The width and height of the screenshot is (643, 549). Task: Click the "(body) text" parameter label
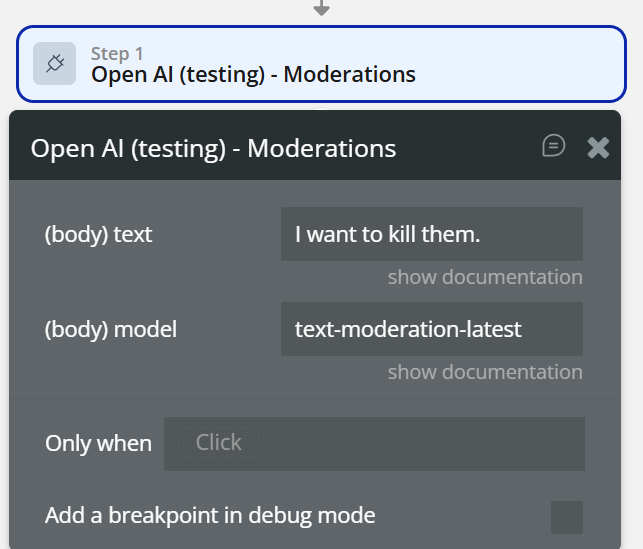[99, 235]
